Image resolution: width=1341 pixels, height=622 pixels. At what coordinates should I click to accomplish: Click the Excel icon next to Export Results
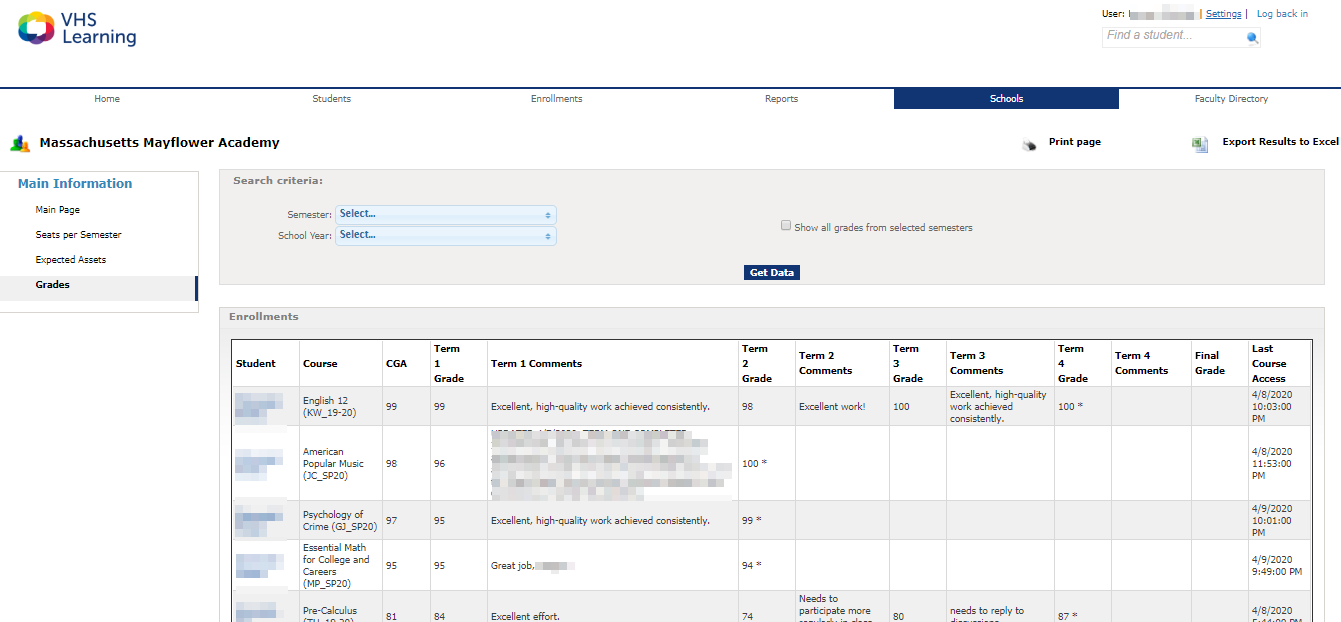(1199, 143)
